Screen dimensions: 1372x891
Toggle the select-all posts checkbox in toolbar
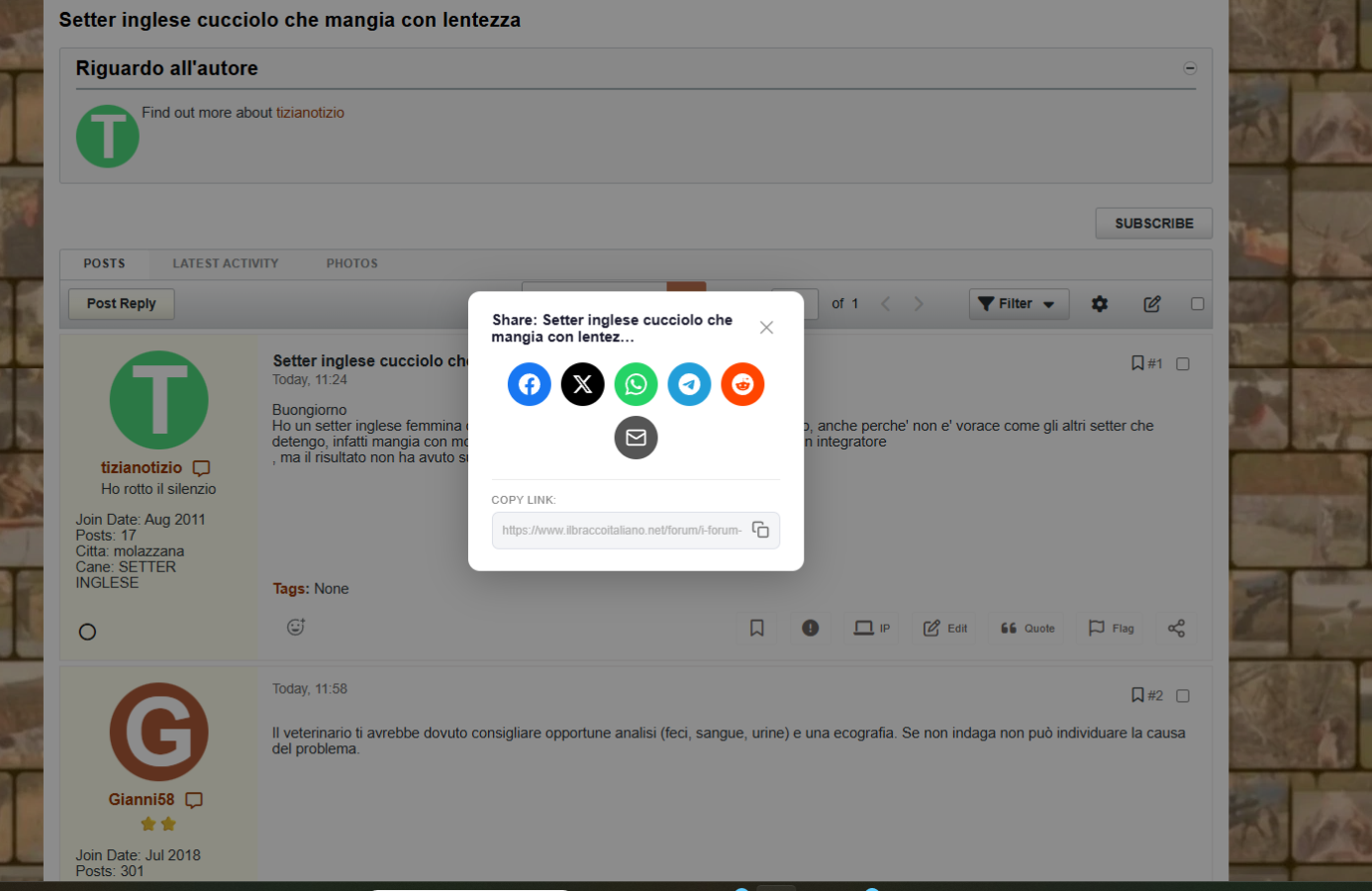[x=1198, y=304]
